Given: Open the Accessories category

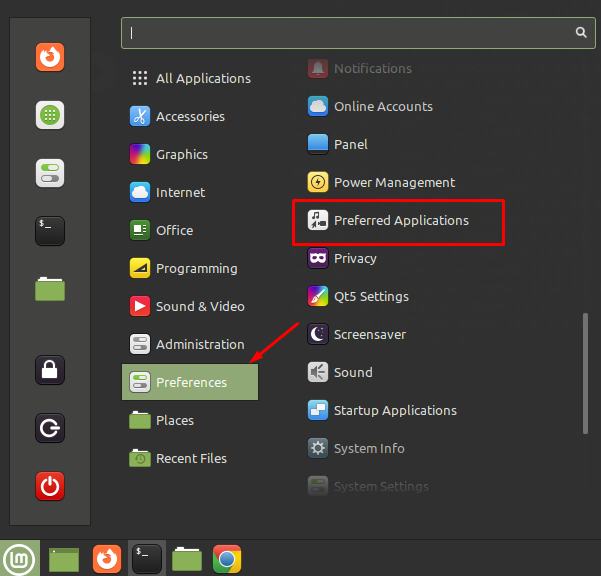Looking at the screenshot, I should [x=190, y=116].
